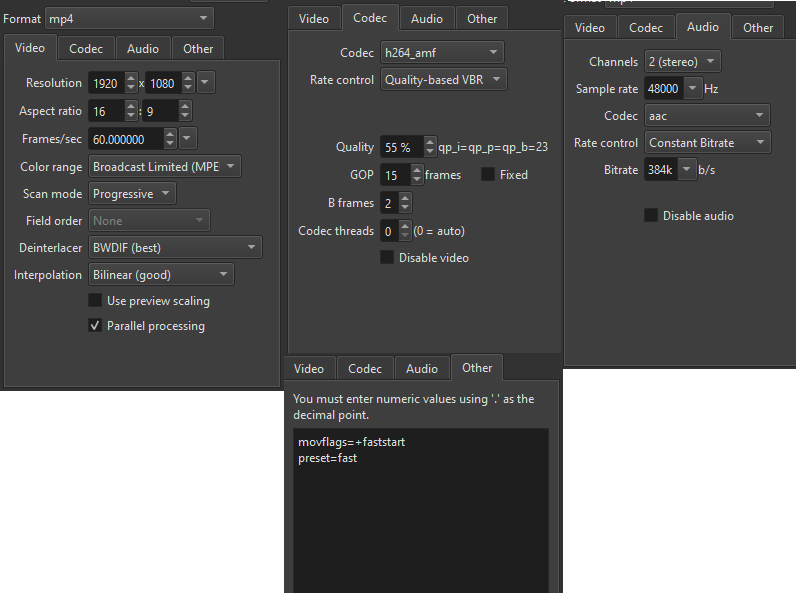Click B frames spinner arrows
796x593 pixels.
405,203
